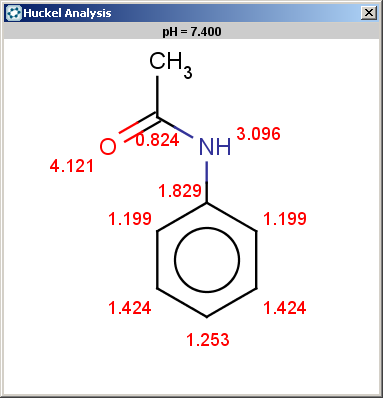
Task: Select the left 1.199 ortho value
Action: point(130,219)
